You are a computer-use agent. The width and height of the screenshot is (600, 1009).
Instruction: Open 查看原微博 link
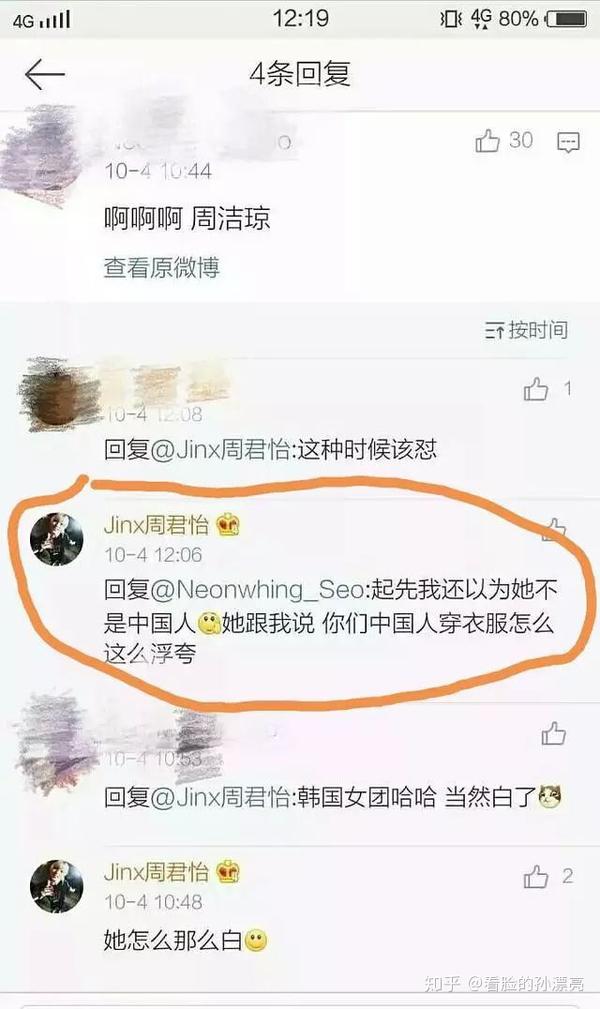[x=162, y=267]
